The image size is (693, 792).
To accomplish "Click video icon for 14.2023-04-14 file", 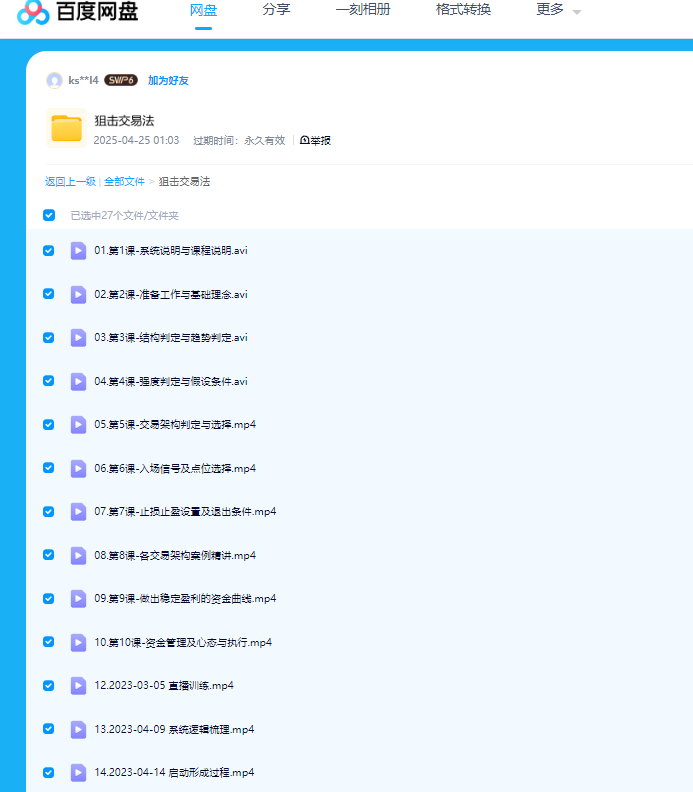I will click(x=78, y=772).
